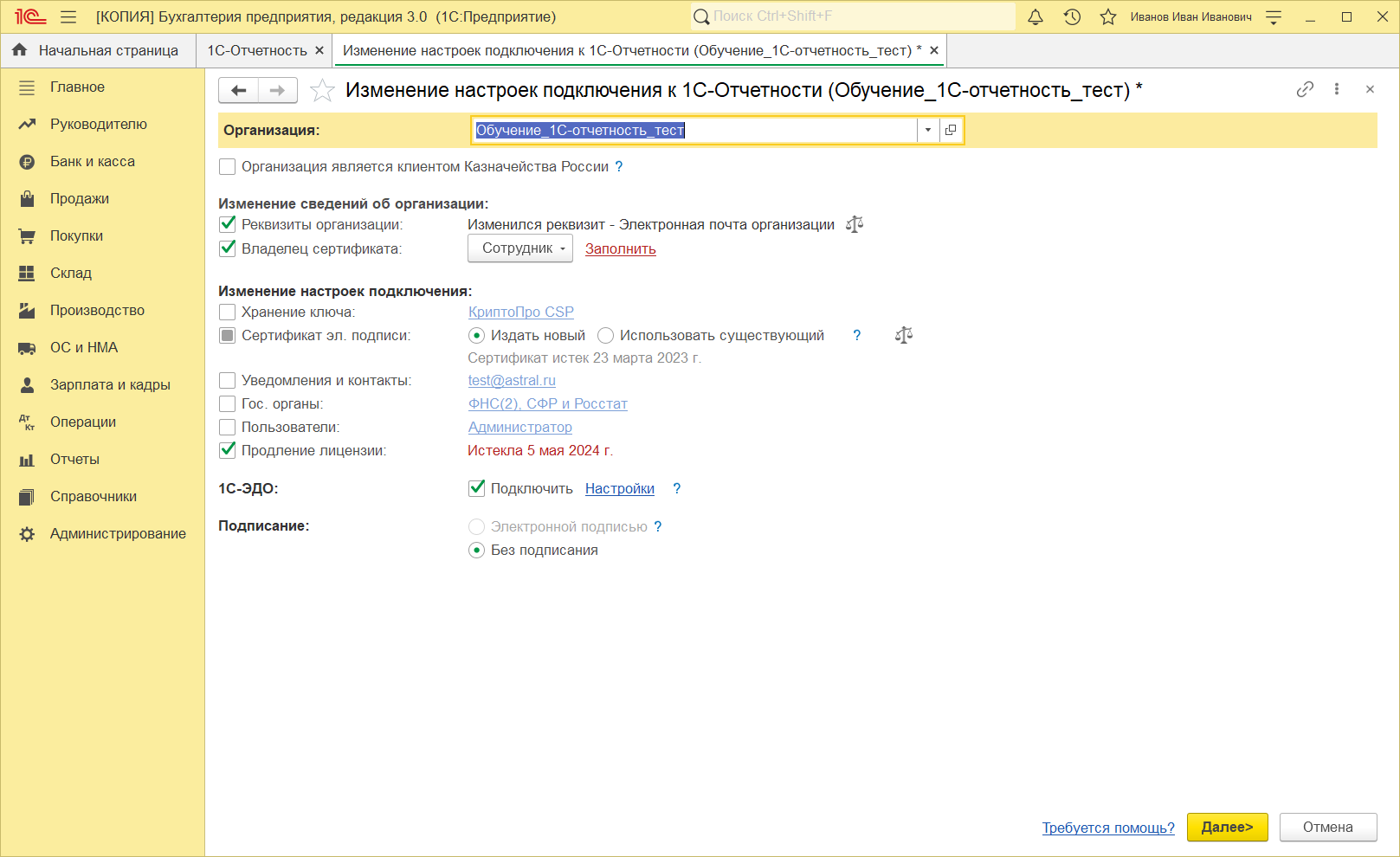This screenshot has height=857, width=1400.
Task: Copy link to this form icon
Action: click(1305, 89)
